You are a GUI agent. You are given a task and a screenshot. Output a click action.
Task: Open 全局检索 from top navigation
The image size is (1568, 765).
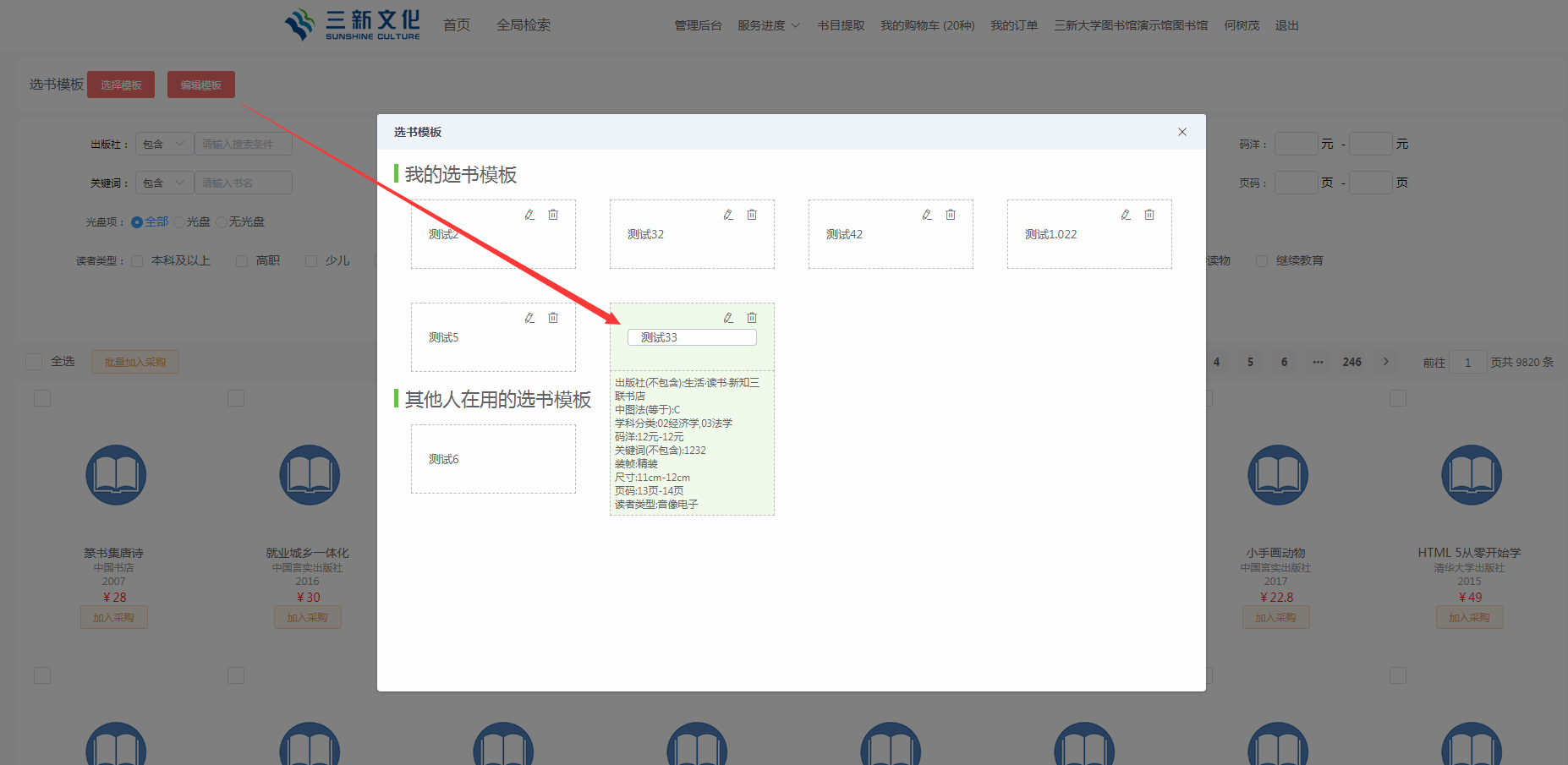(x=524, y=25)
